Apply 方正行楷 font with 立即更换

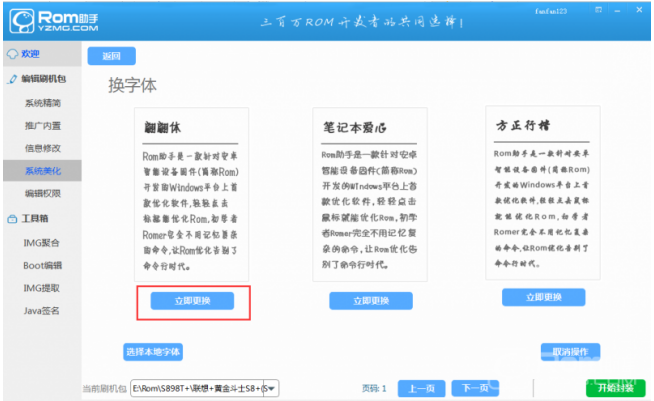coord(543,297)
